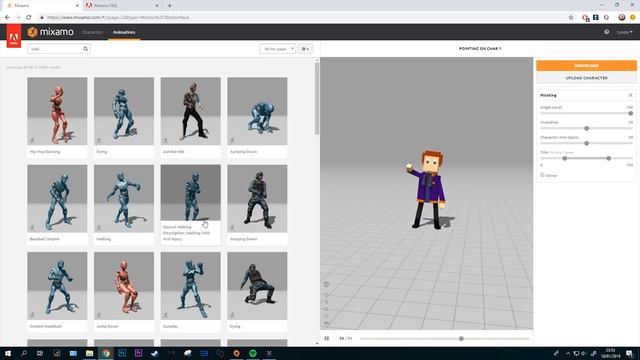The image size is (640, 360).
Task: Click the Chrome profile avatar icon
Action: [622, 18]
